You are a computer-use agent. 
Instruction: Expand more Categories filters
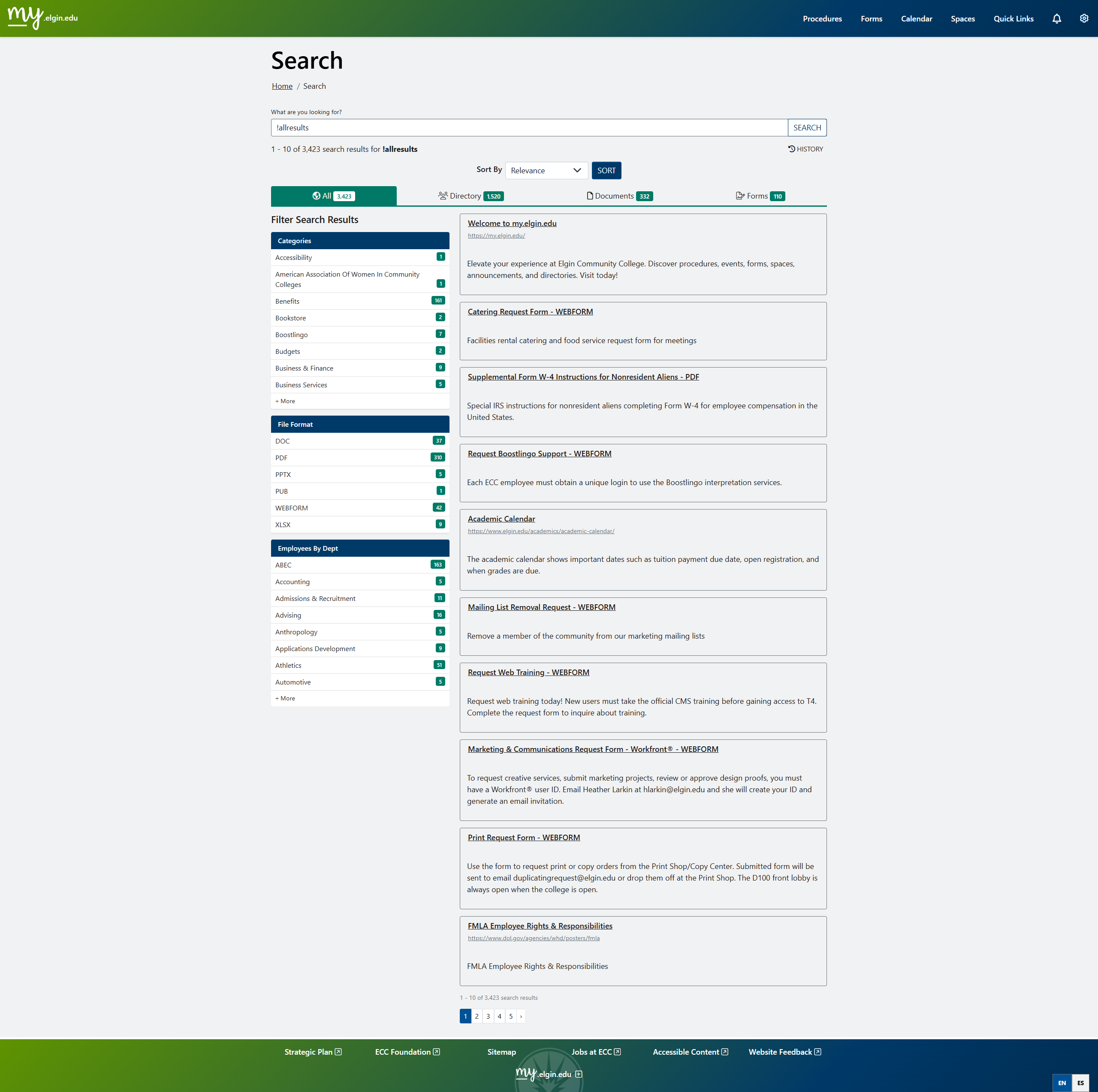pyautogui.click(x=285, y=401)
